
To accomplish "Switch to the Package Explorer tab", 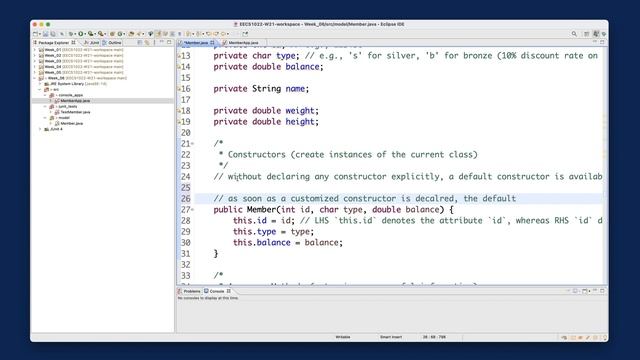I will [53, 42].
